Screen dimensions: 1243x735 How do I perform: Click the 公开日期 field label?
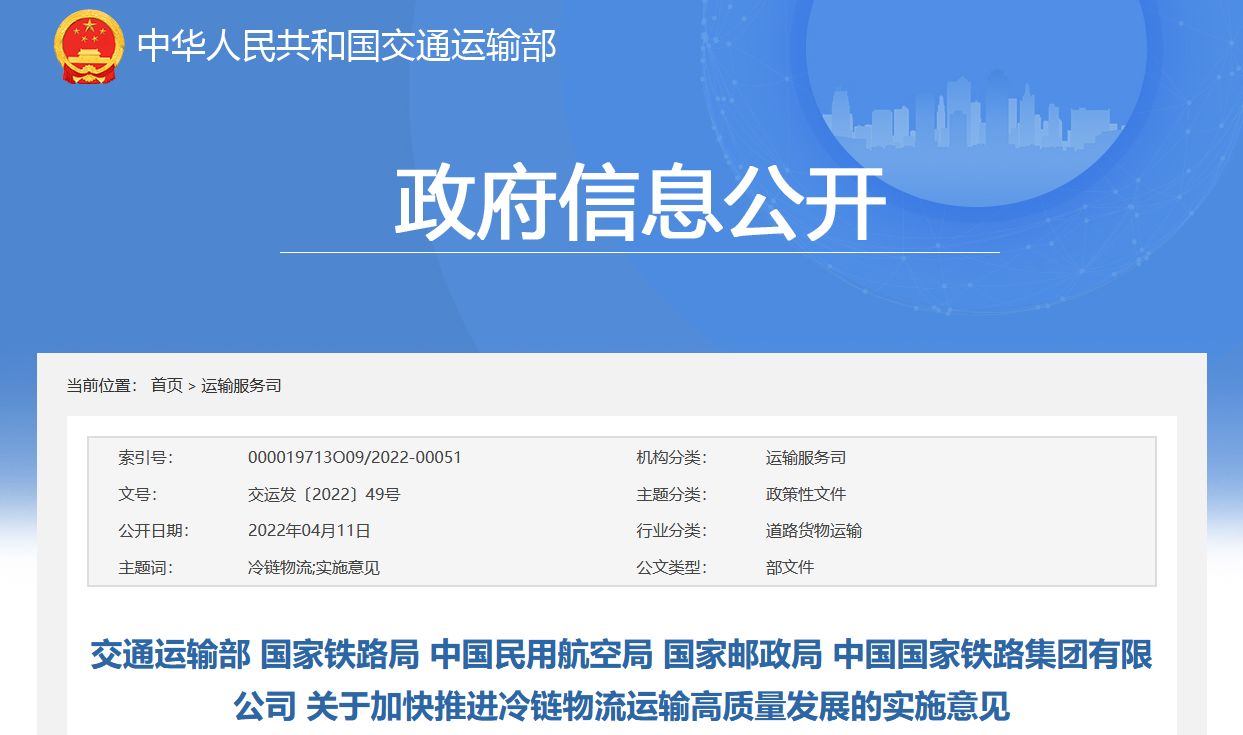(x=153, y=531)
